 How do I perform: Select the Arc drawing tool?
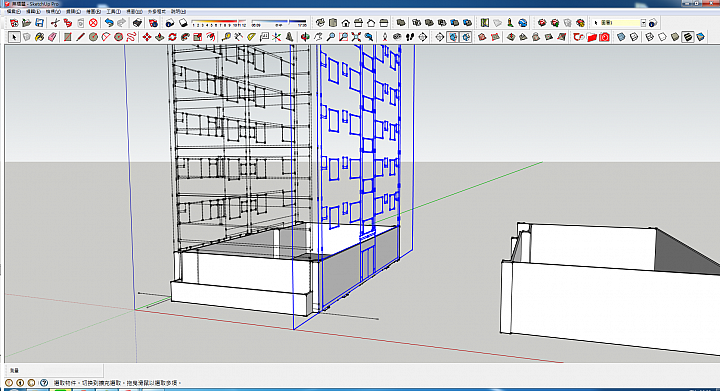coord(106,37)
